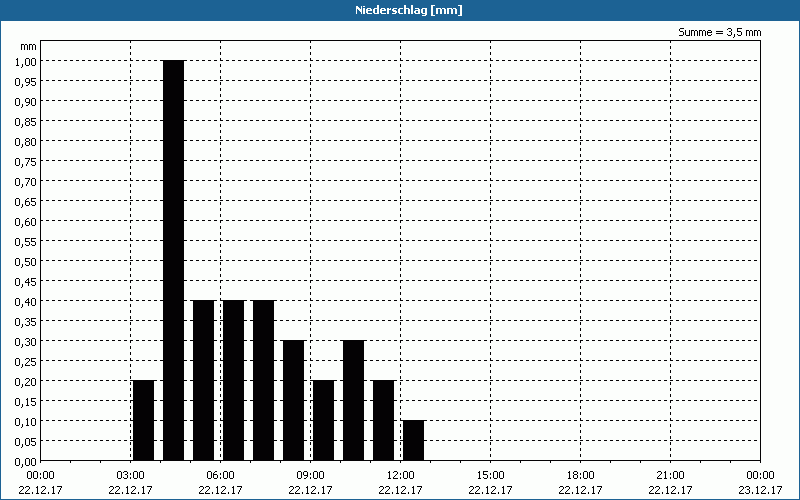
Task: Select the 0,30 y-axis label
Action: [x=26, y=341]
